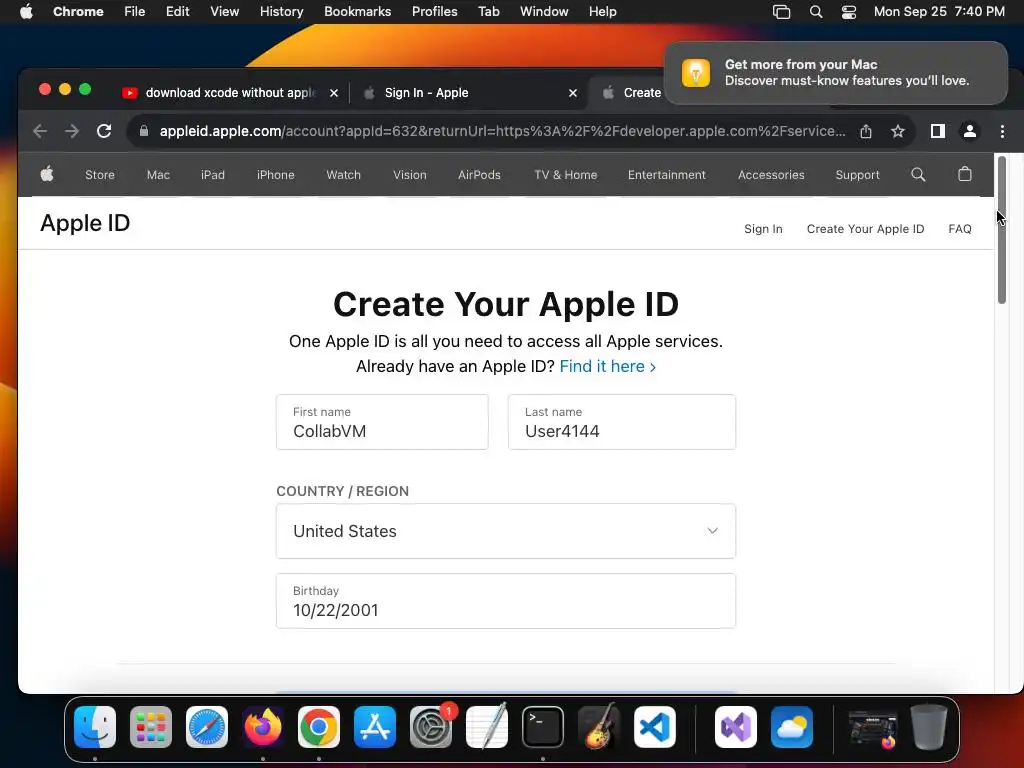Open the Trash in the dock
The image size is (1024, 768).
point(929,727)
